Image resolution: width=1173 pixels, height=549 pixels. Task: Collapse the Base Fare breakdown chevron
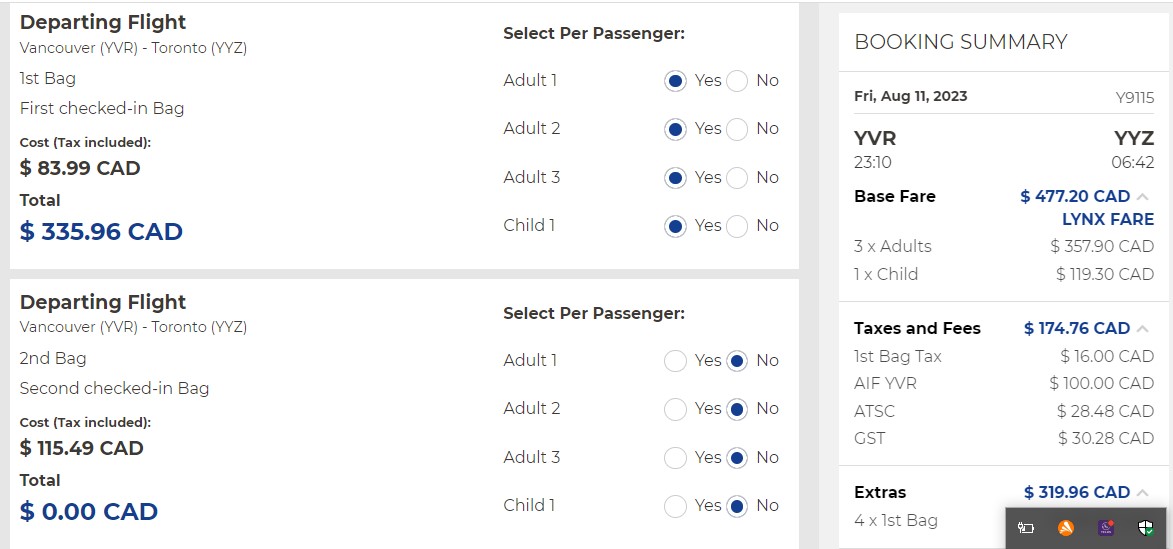(x=1143, y=197)
